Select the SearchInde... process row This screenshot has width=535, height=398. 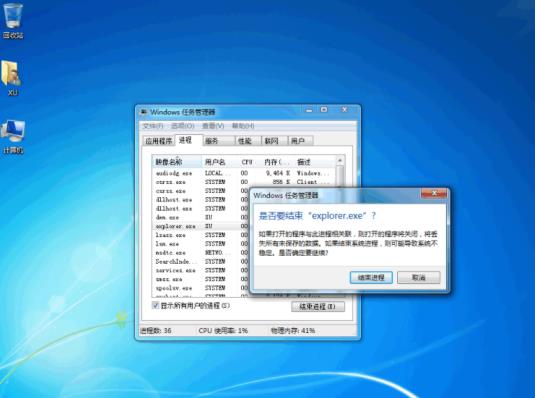click(x=201, y=262)
